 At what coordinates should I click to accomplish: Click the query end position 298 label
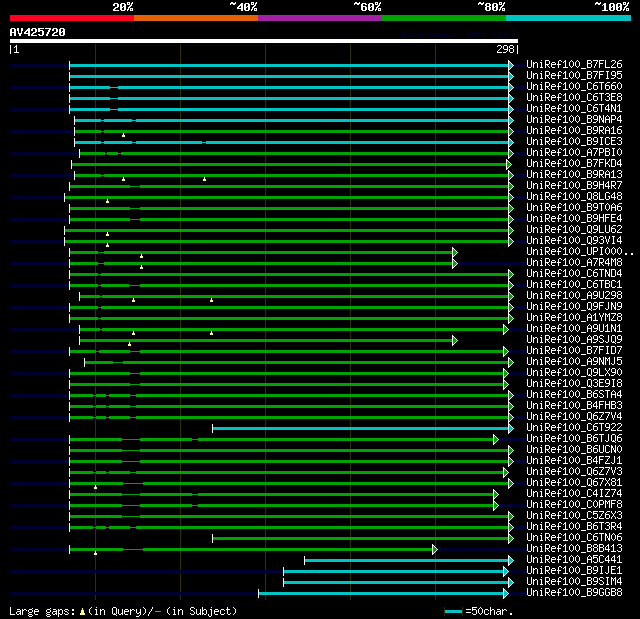click(505, 49)
